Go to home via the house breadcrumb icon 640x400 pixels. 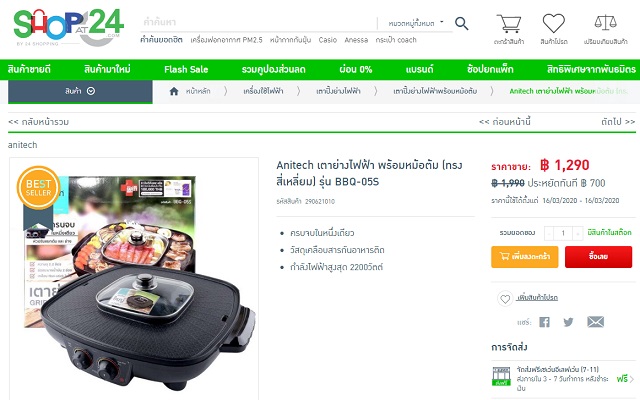(174, 91)
